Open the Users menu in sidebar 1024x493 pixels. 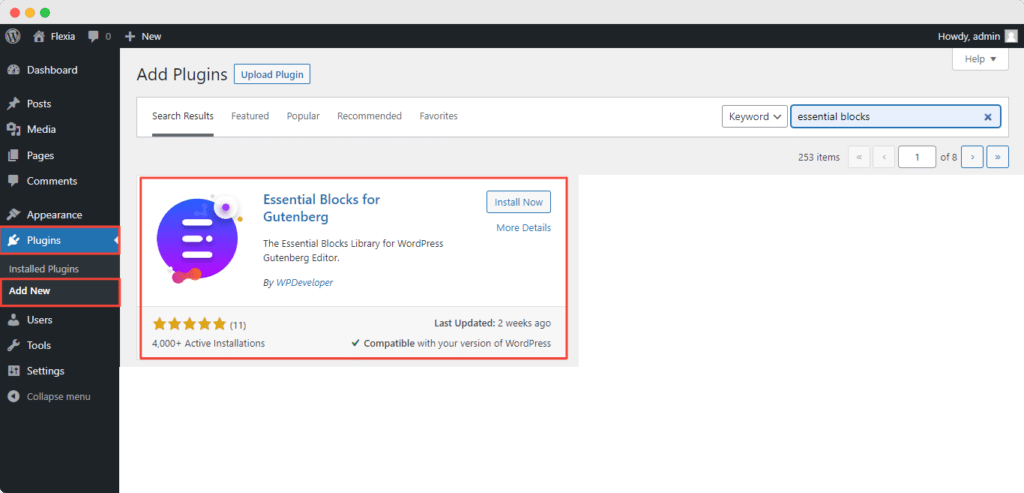coord(39,320)
